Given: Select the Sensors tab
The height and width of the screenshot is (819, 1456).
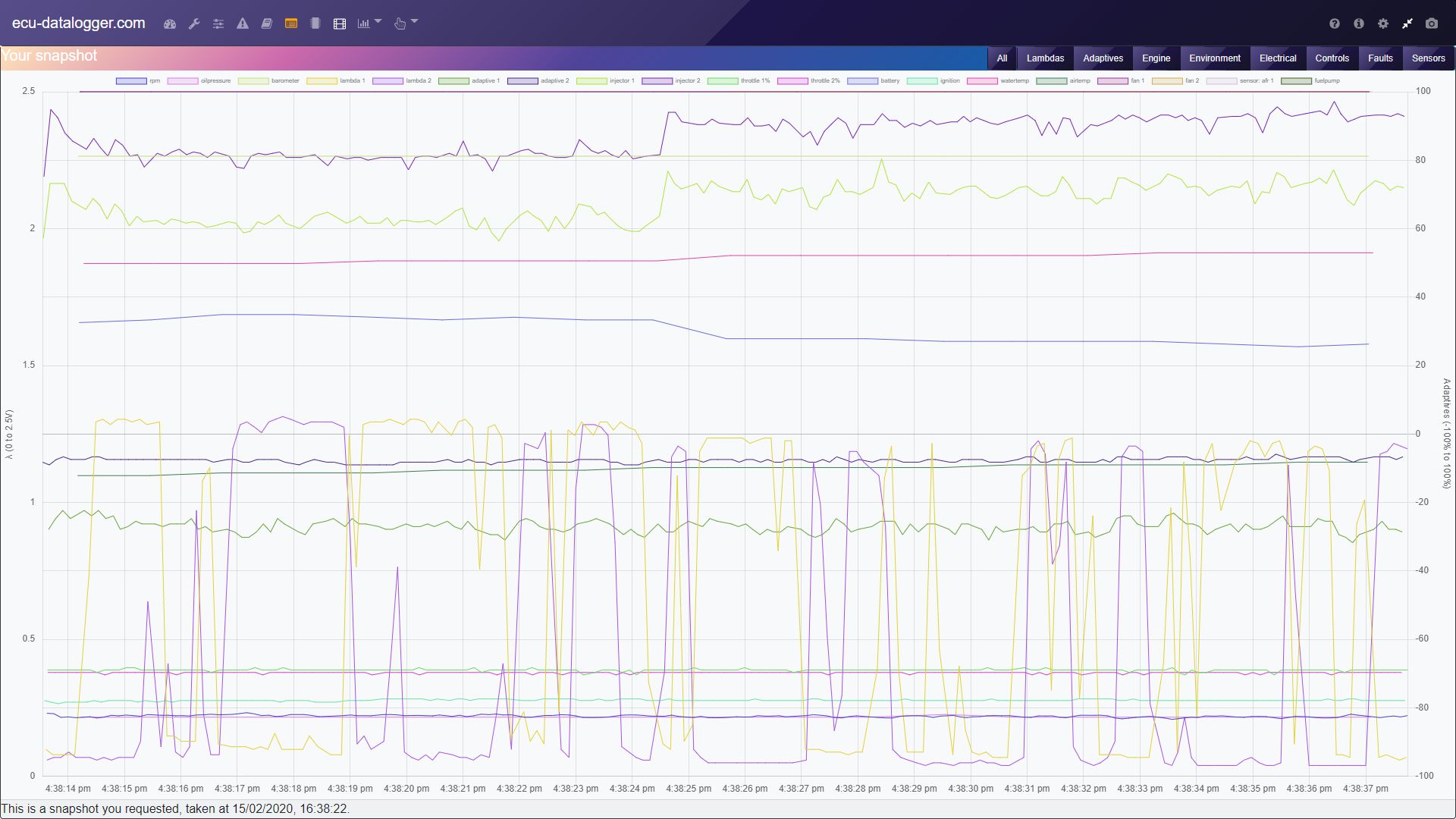Looking at the screenshot, I should pyautogui.click(x=1428, y=58).
